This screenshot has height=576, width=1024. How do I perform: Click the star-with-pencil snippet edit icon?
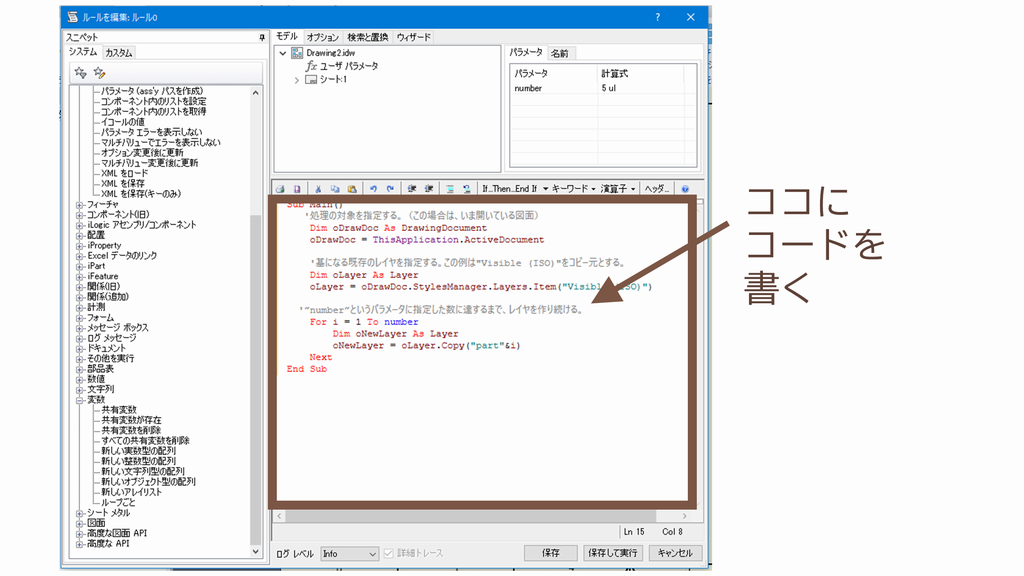[99, 72]
